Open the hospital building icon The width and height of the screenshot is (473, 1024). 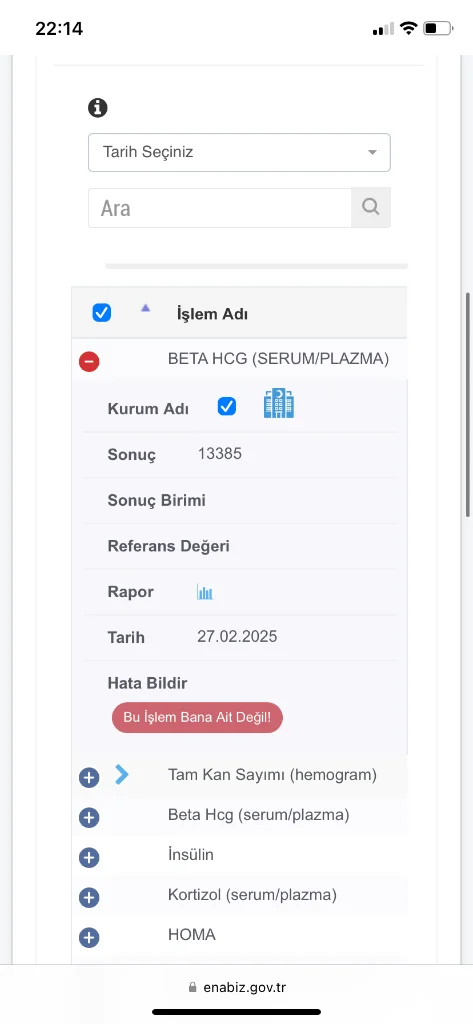(x=278, y=404)
